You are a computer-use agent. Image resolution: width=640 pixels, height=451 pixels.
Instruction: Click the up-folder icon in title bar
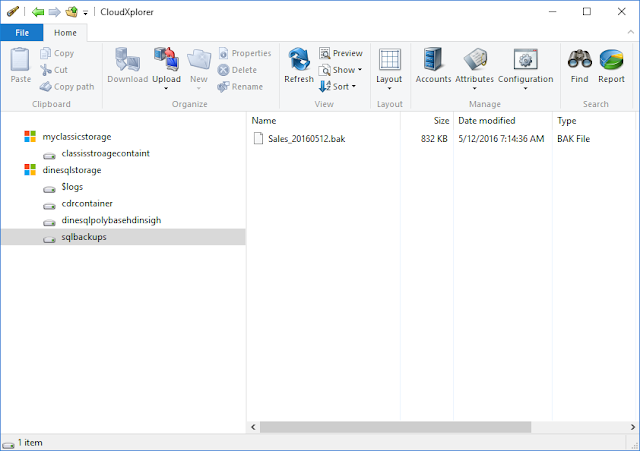click(71, 12)
